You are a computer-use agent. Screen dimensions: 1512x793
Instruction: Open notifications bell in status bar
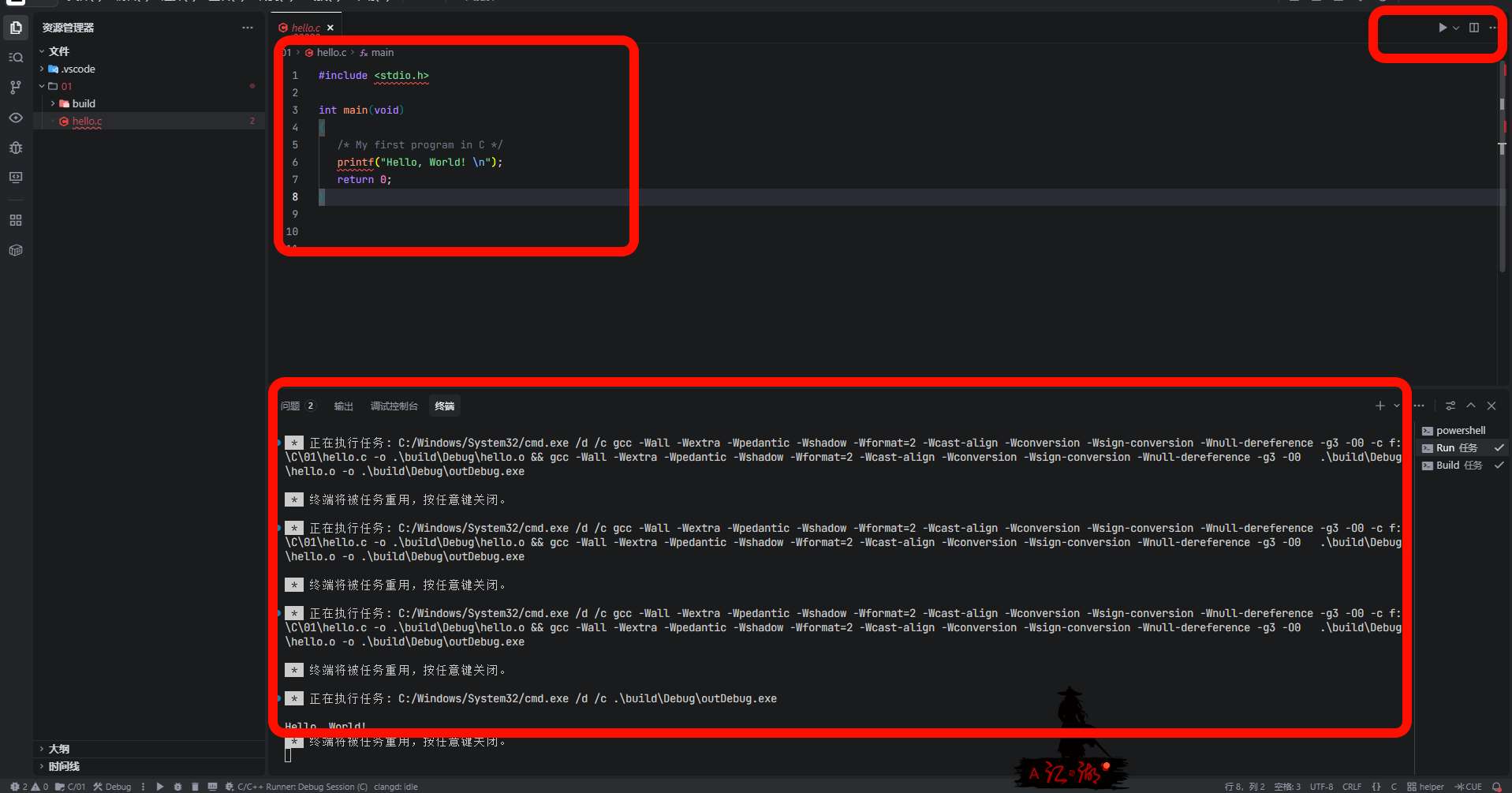[x=1496, y=787]
